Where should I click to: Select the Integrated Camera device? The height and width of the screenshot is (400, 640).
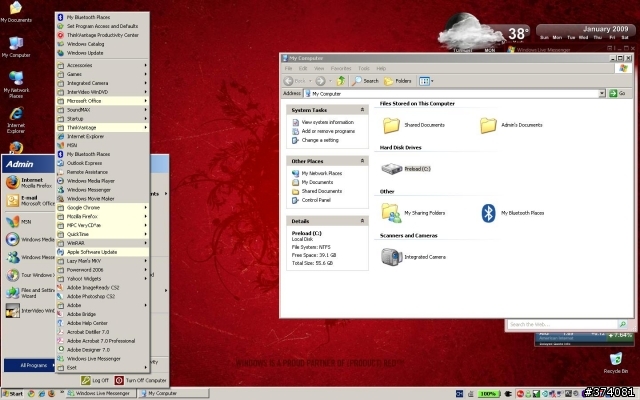413,257
